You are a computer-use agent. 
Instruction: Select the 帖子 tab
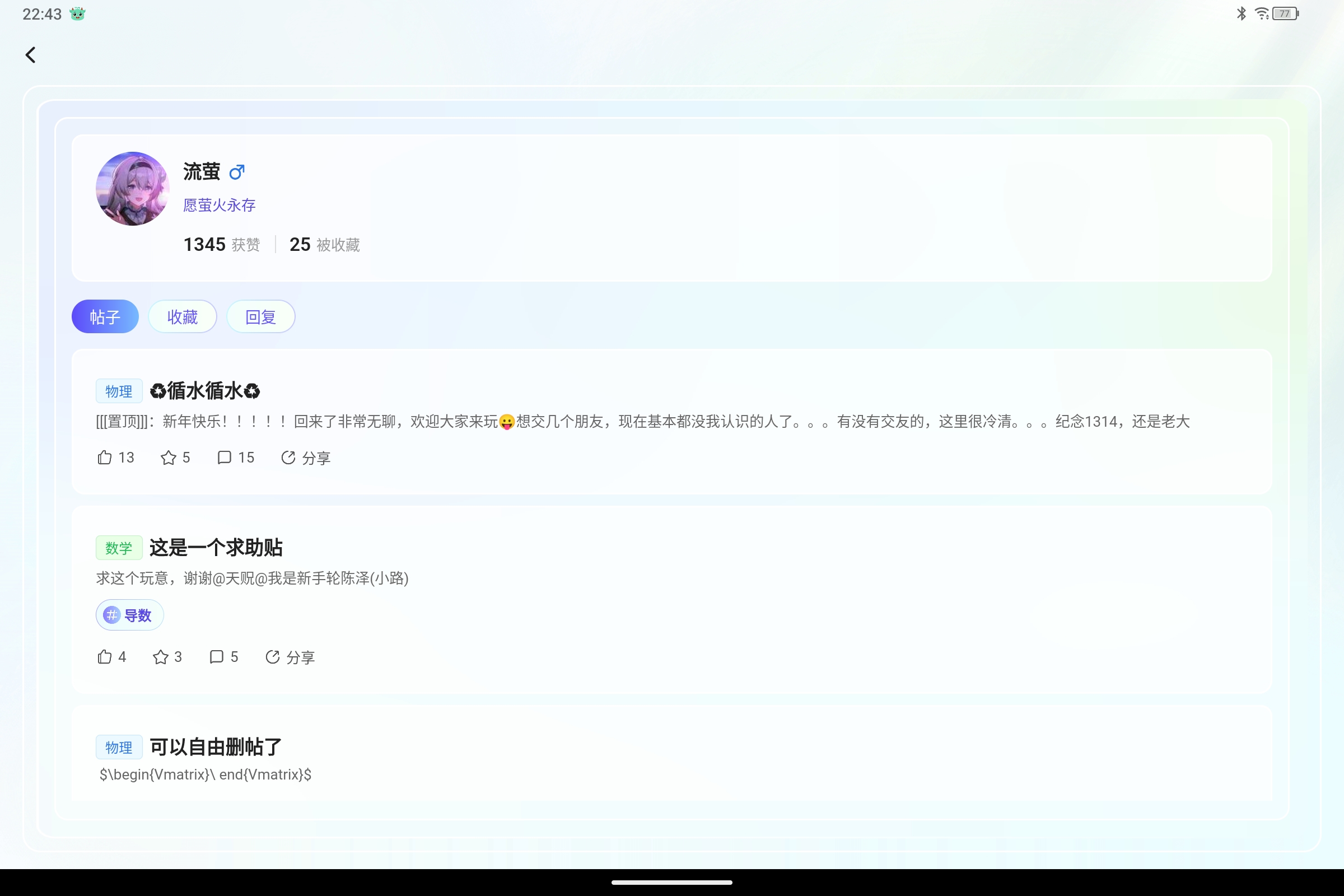click(x=105, y=316)
